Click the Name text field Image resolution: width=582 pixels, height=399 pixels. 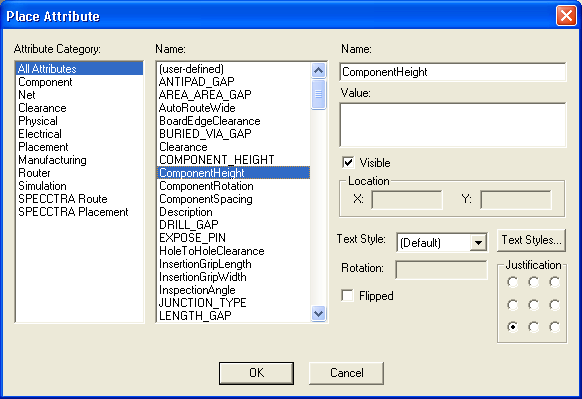coord(453,72)
